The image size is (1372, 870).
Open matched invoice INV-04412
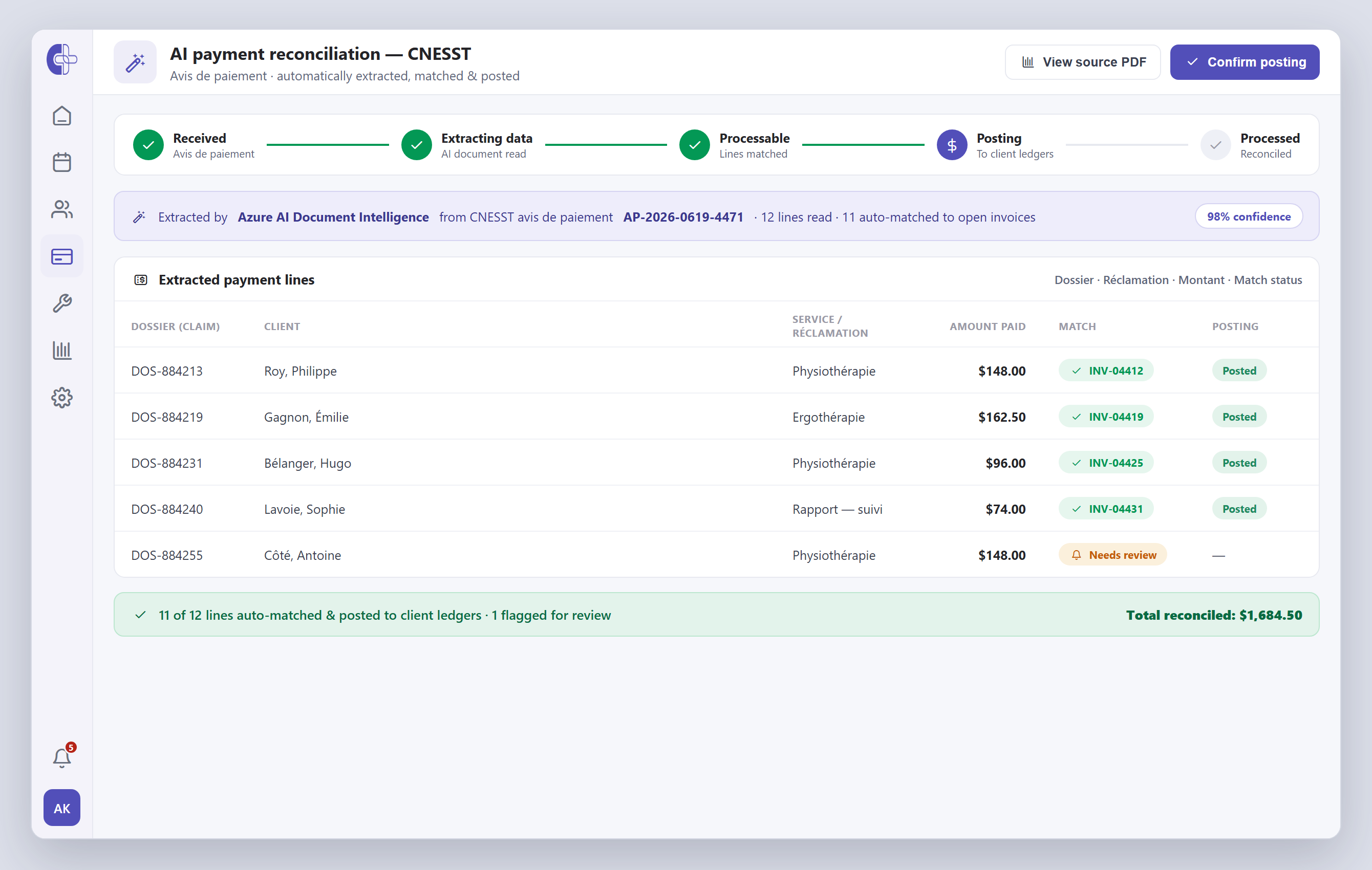pyautogui.click(x=1106, y=371)
